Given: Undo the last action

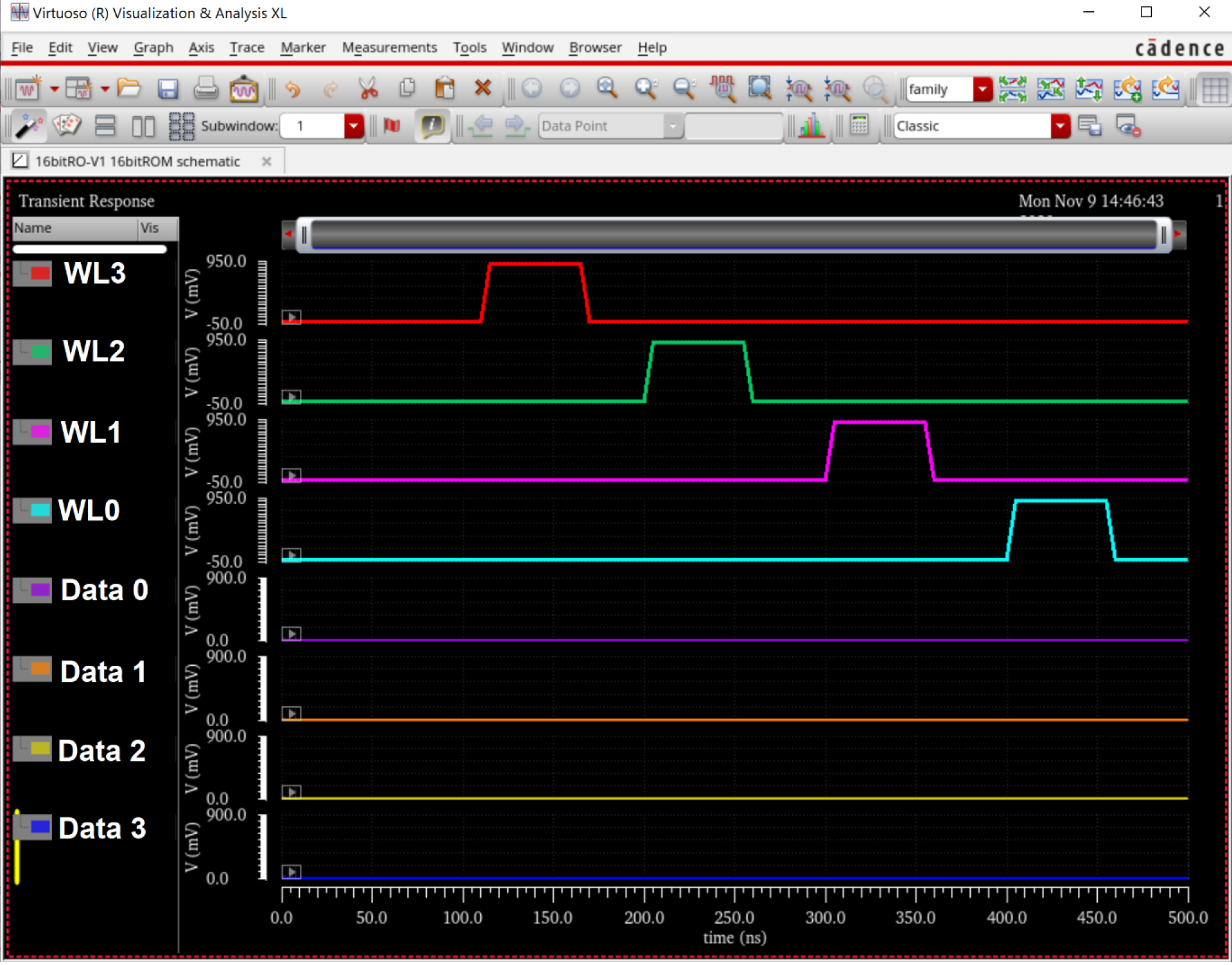Looking at the screenshot, I should 293,89.
